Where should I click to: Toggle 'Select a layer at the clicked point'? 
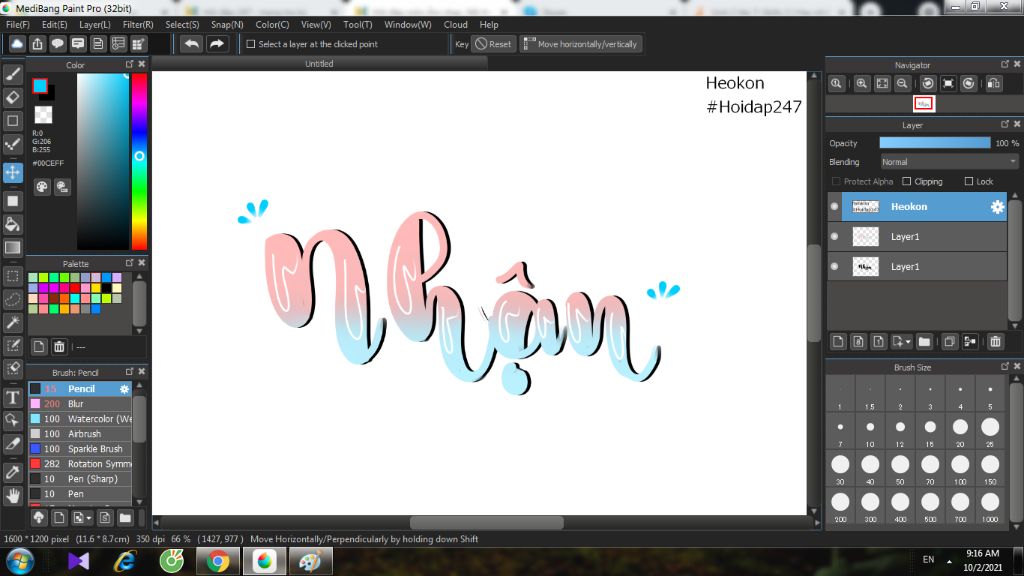point(251,44)
